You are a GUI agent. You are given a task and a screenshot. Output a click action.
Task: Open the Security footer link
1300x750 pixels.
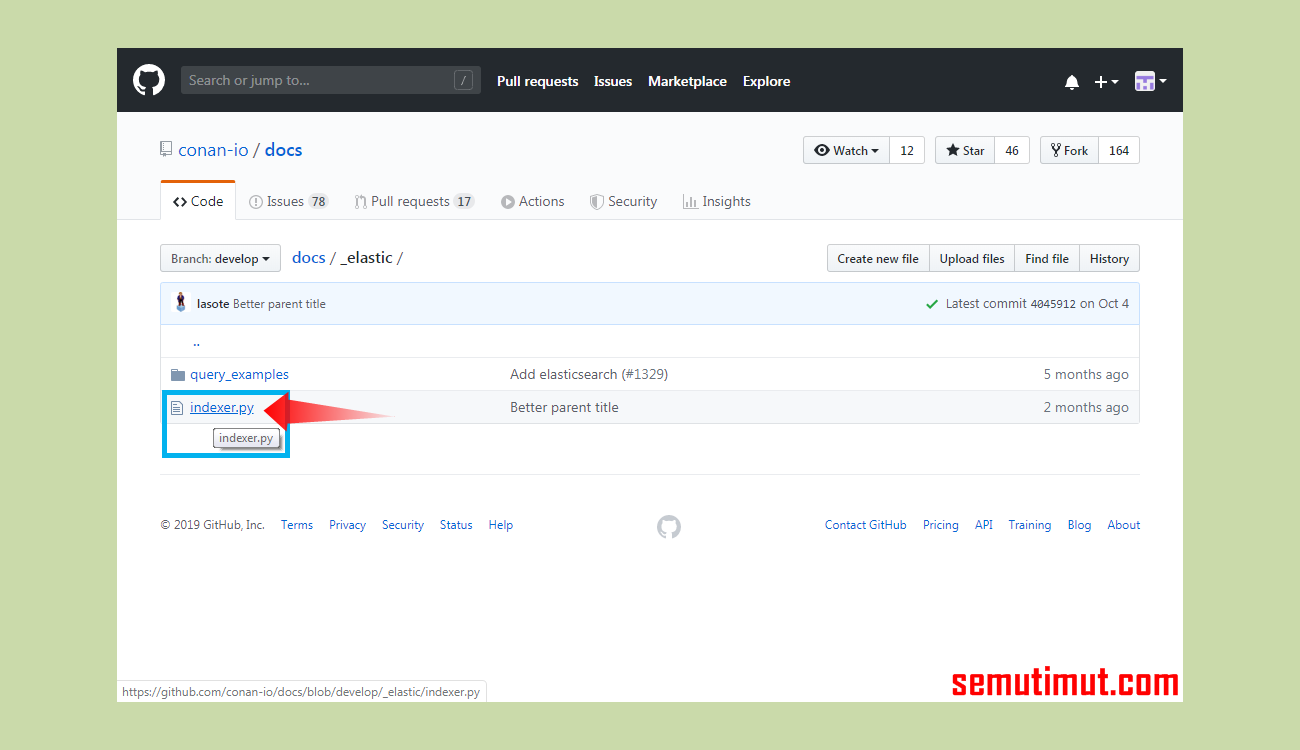point(403,525)
